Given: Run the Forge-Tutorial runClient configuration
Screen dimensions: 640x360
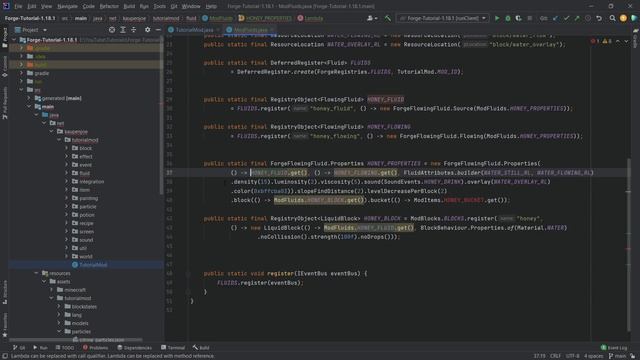Looking at the screenshot, I should point(497,18).
